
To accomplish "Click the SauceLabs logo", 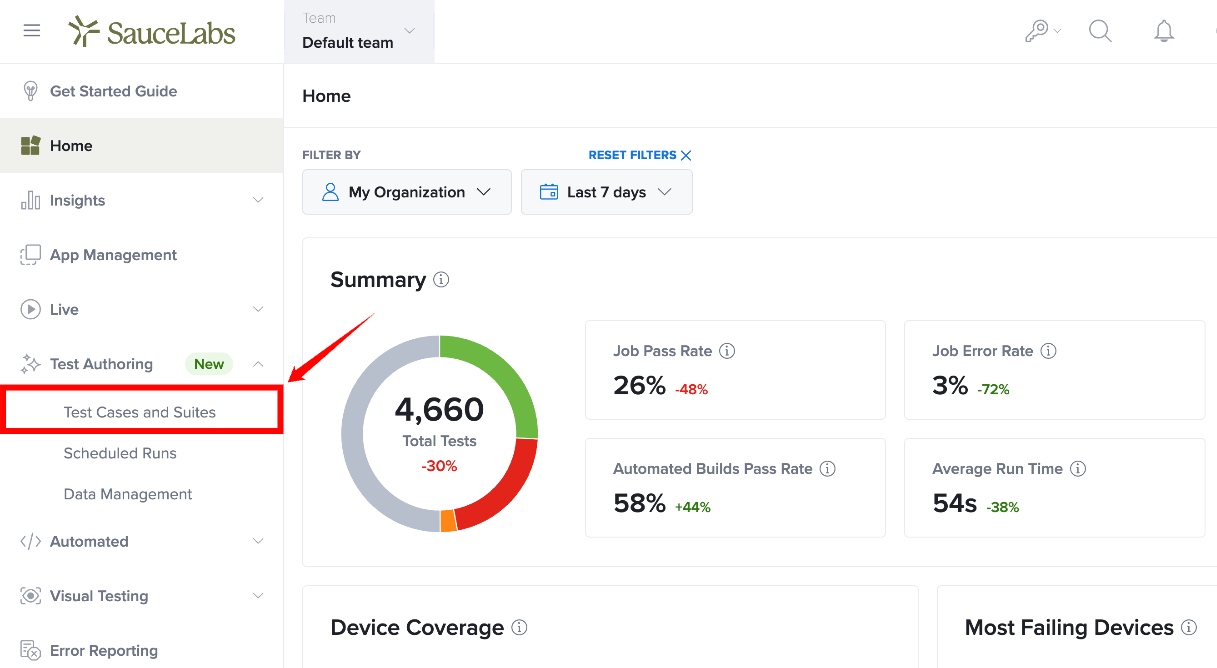I will (x=152, y=32).
